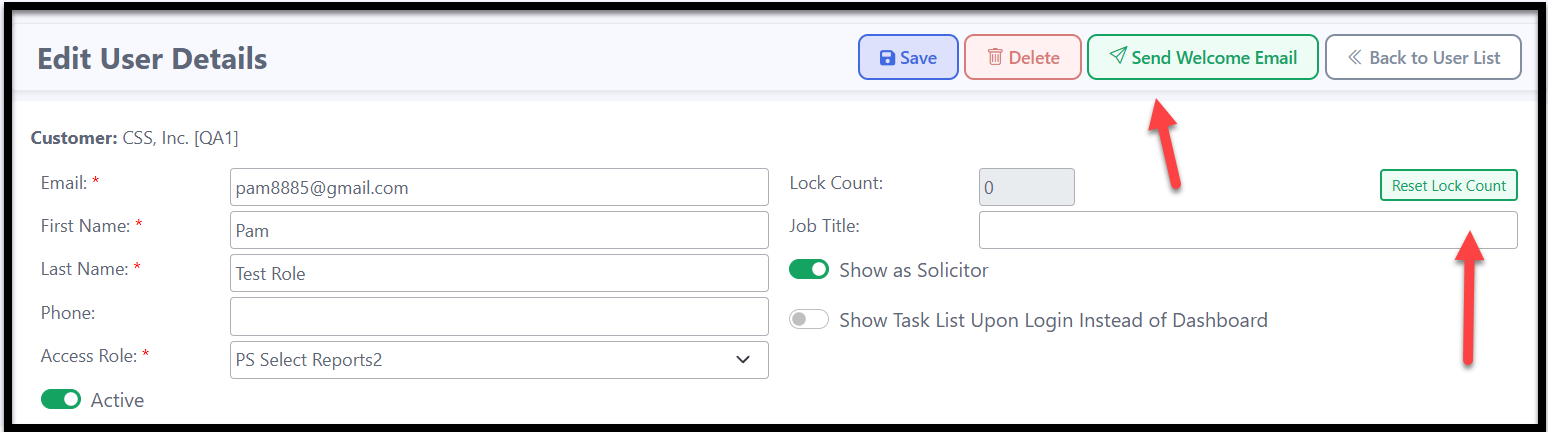Click Send Welcome Email button
The height and width of the screenshot is (432, 1548).
coord(1203,57)
